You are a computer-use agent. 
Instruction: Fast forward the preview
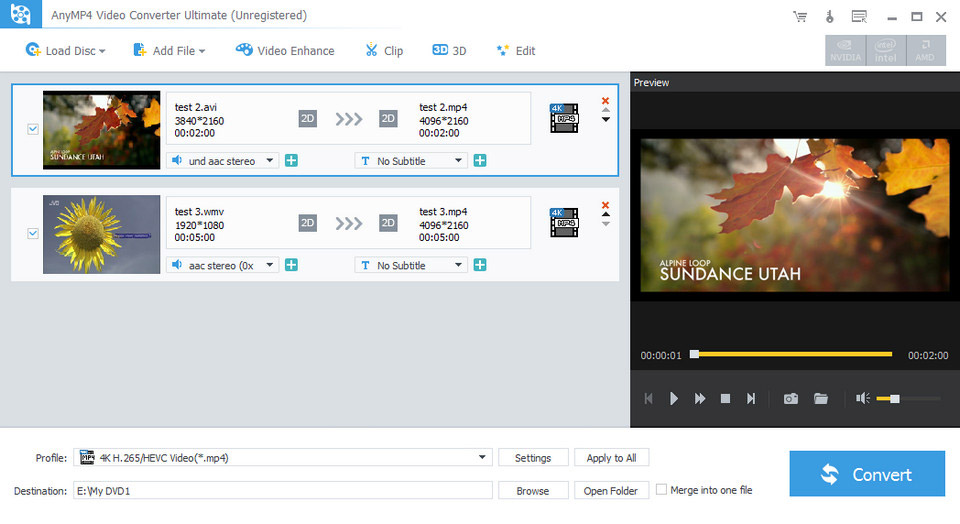(x=699, y=399)
